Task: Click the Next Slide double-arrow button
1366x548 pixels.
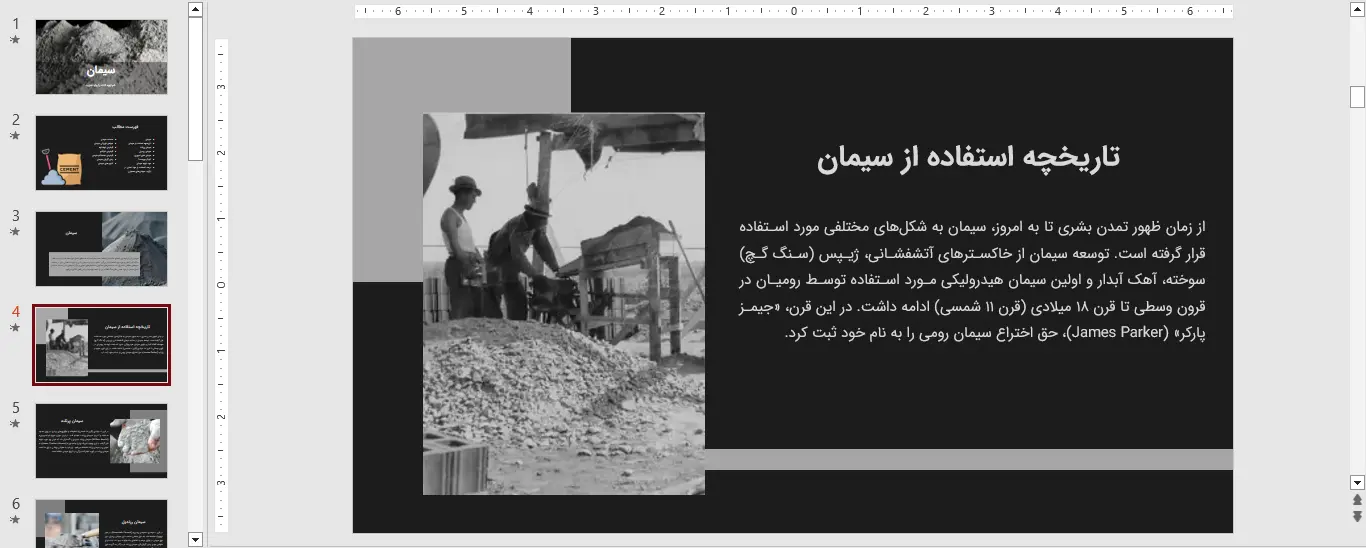Action: [x=1357, y=516]
